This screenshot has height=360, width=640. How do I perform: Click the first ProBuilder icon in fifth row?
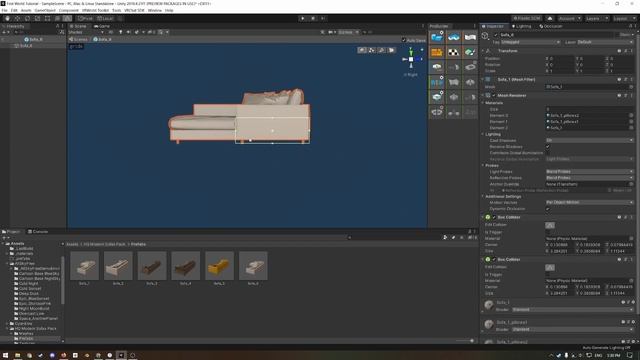pyautogui.click(x=437, y=97)
